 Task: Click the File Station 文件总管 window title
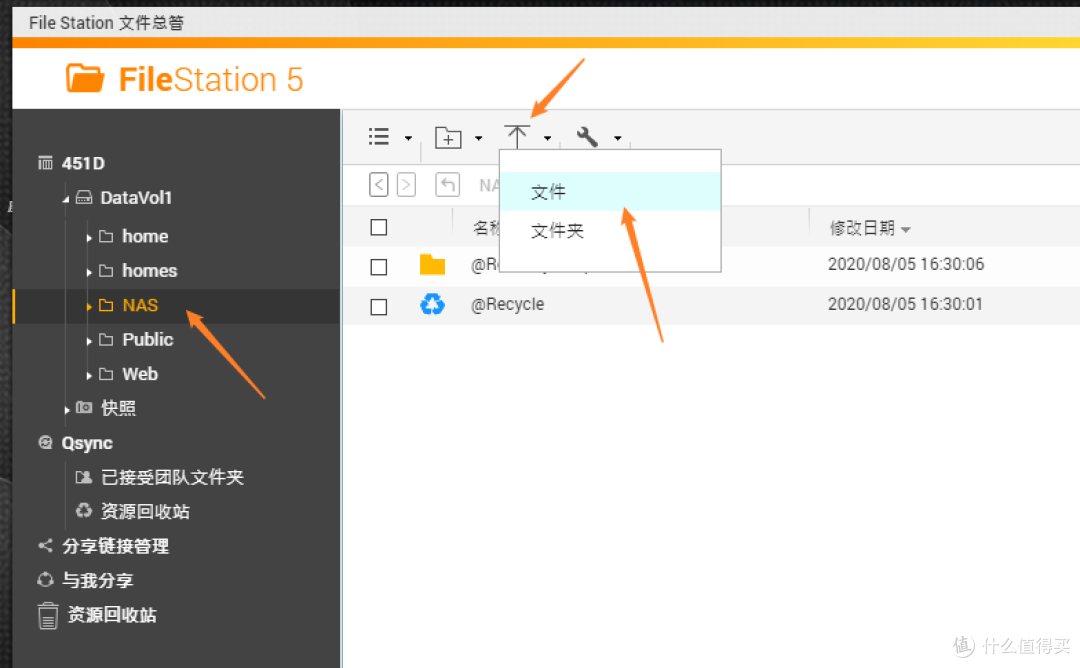[106, 23]
